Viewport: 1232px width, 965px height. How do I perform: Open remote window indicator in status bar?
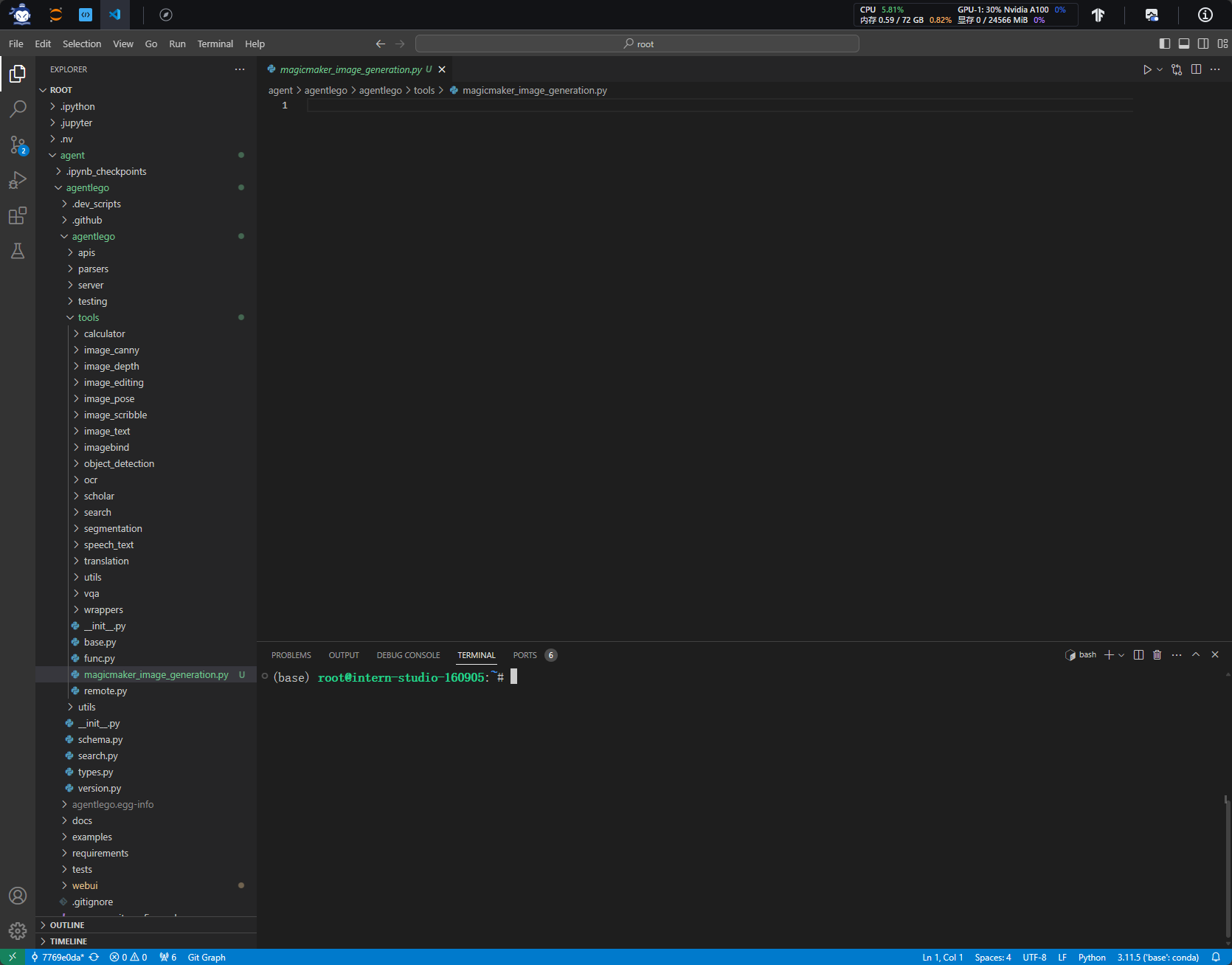pyautogui.click(x=13, y=958)
